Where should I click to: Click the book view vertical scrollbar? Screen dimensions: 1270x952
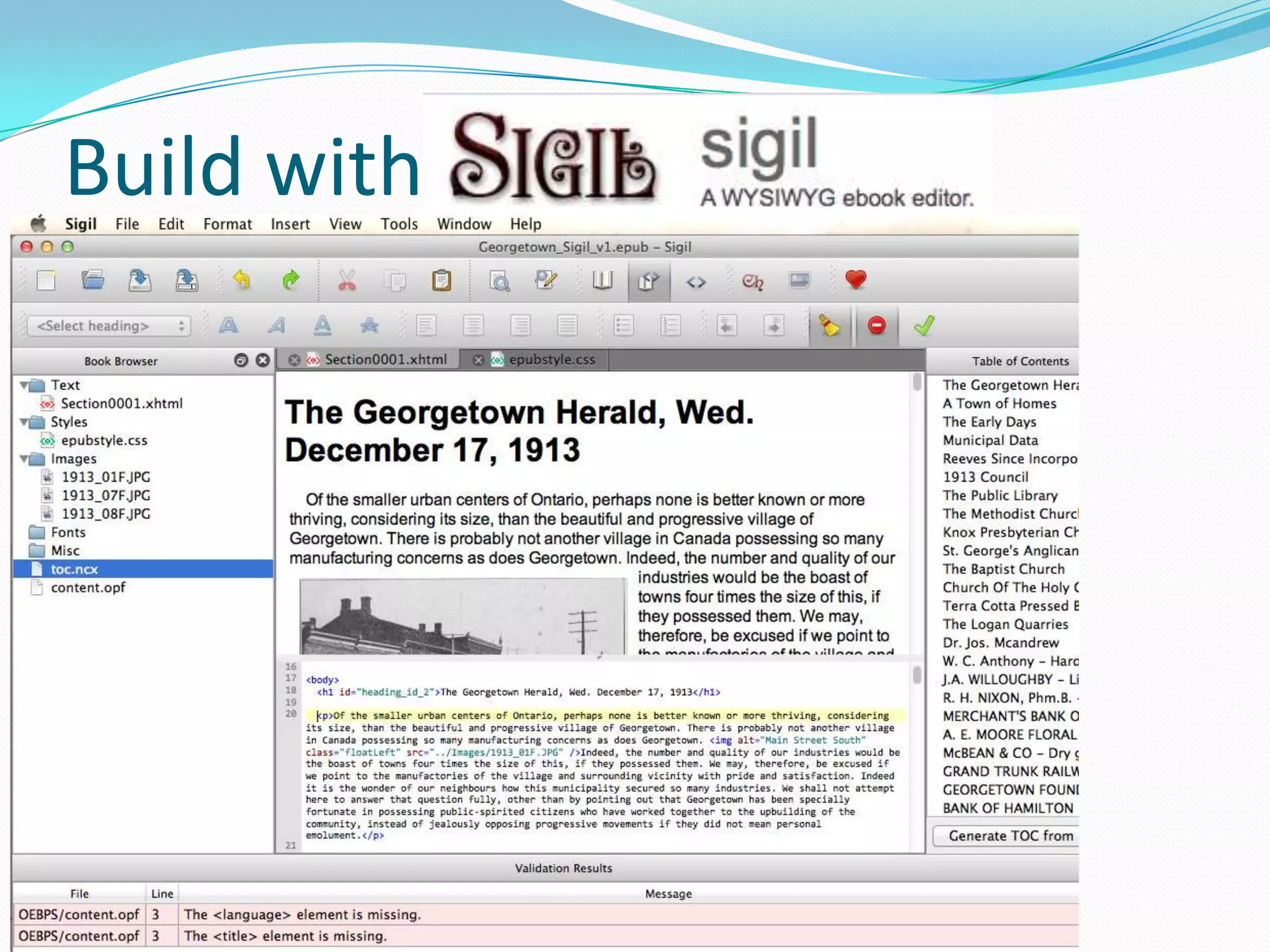[917, 382]
